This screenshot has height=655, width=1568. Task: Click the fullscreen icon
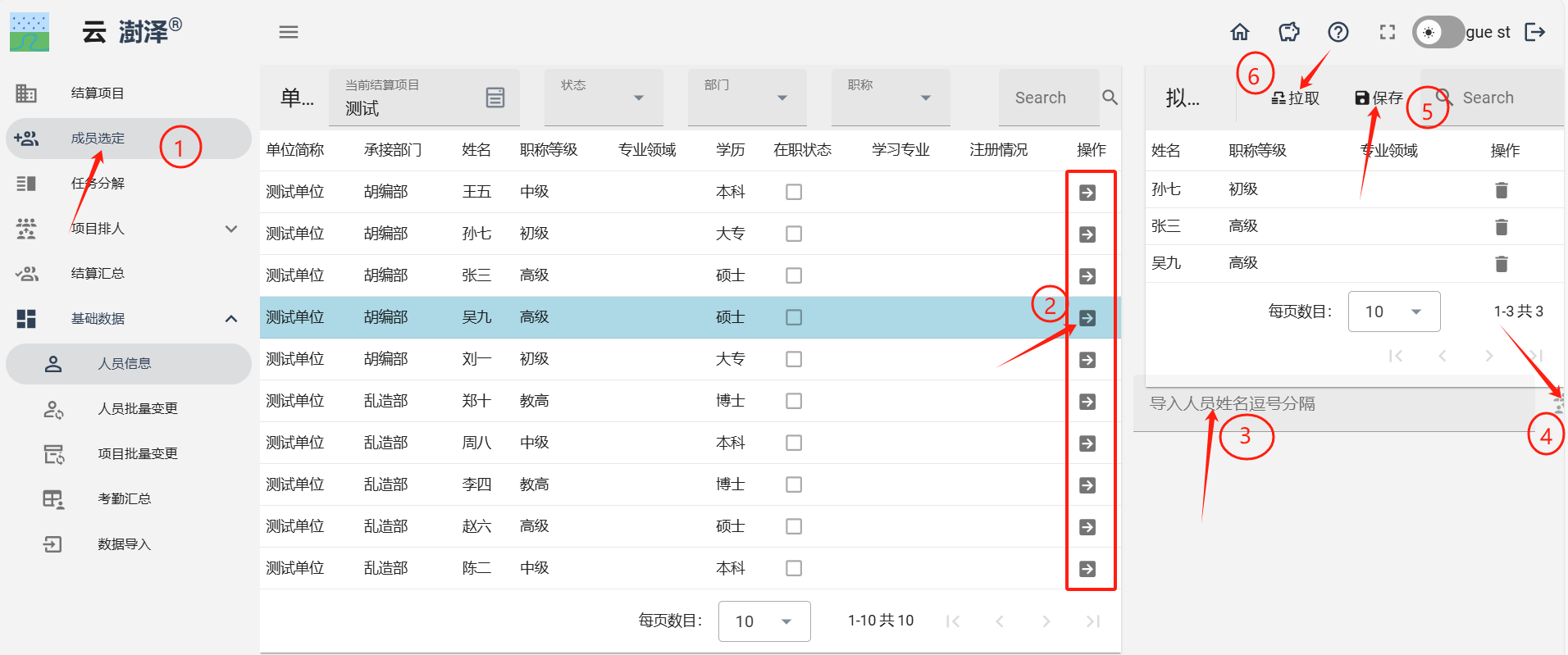(1388, 32)
